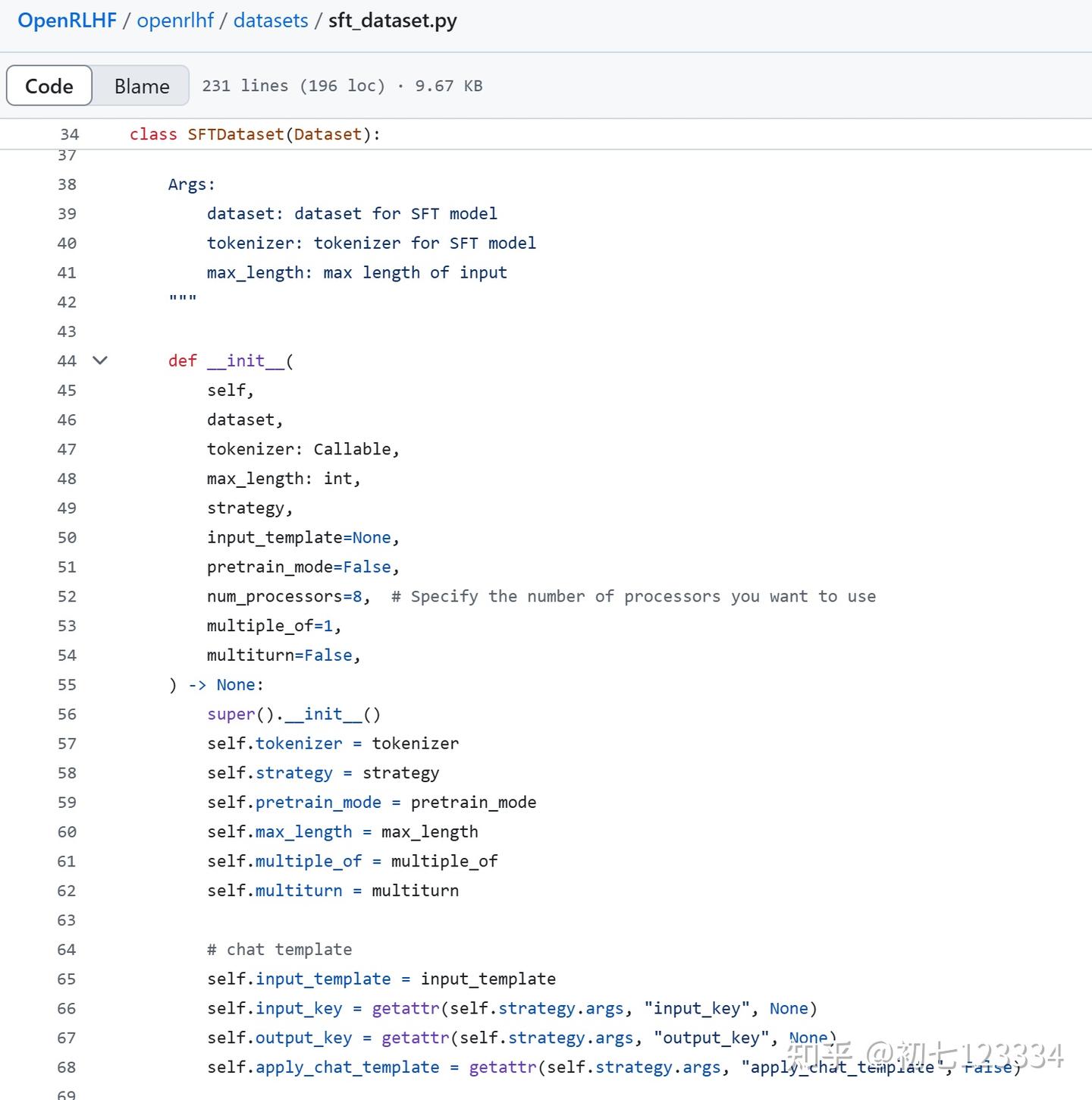
Task: Click the Dataset base class symbol
Action: [328, 134]
